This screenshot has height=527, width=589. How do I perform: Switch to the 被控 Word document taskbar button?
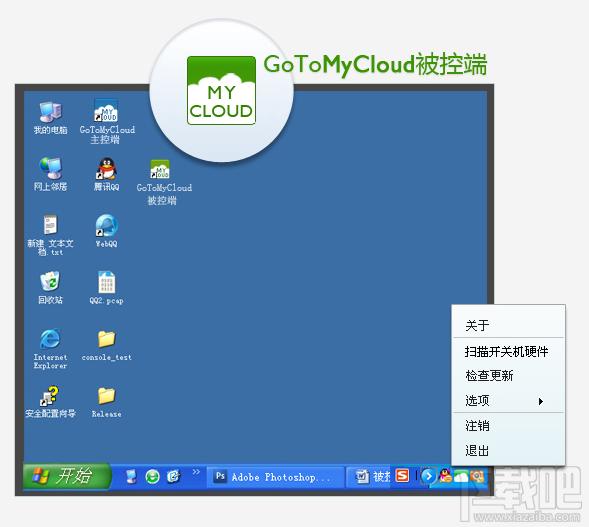pos(370,477)
